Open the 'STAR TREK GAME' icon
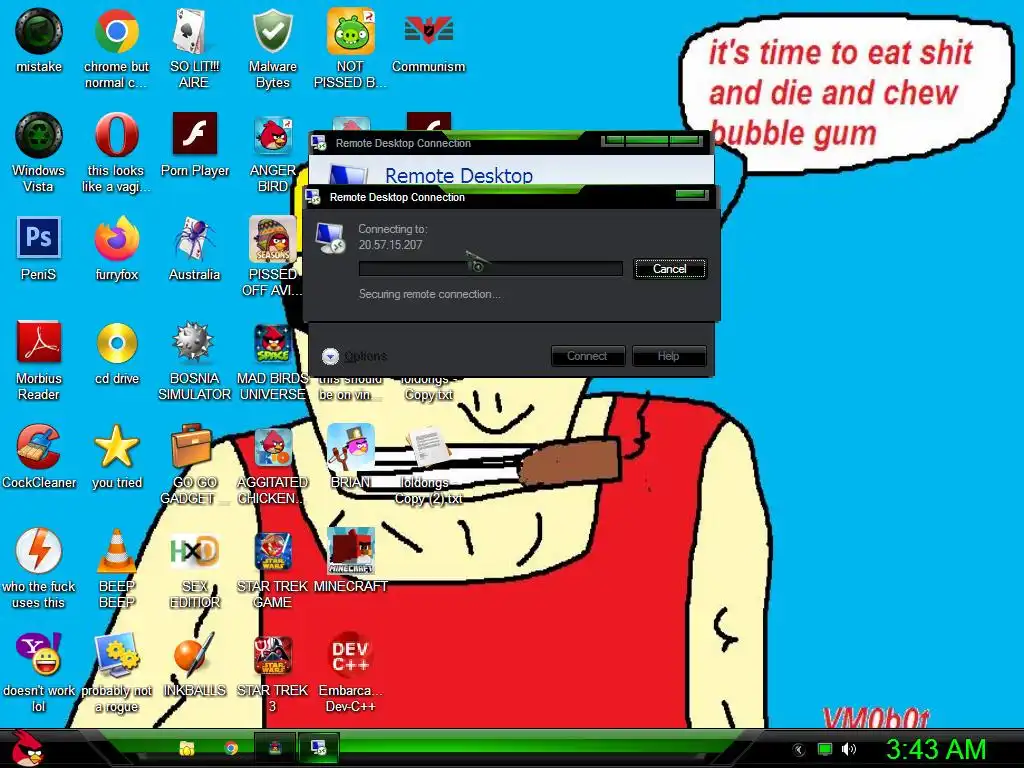This screenshot has height=768, width=1024. (x=272, y=568)
